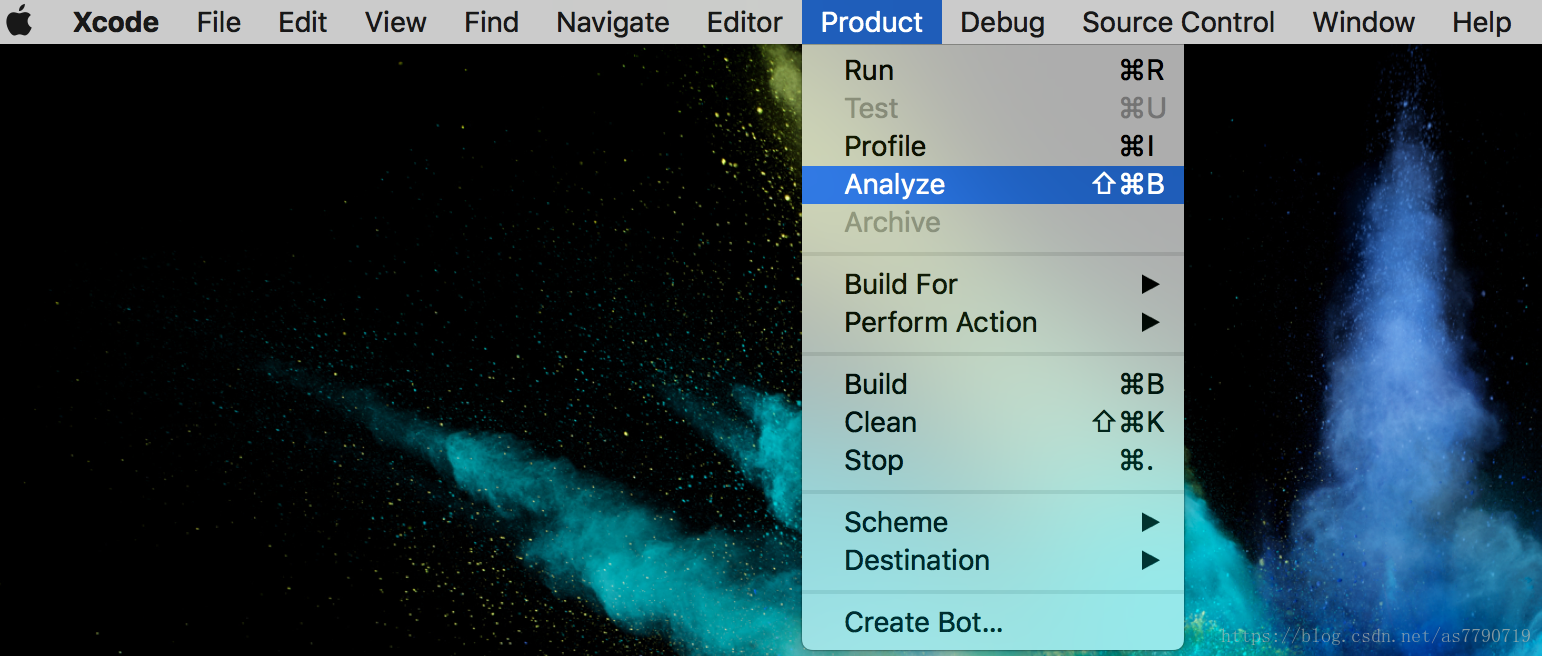Open the Window menu

pos(1364,22)
